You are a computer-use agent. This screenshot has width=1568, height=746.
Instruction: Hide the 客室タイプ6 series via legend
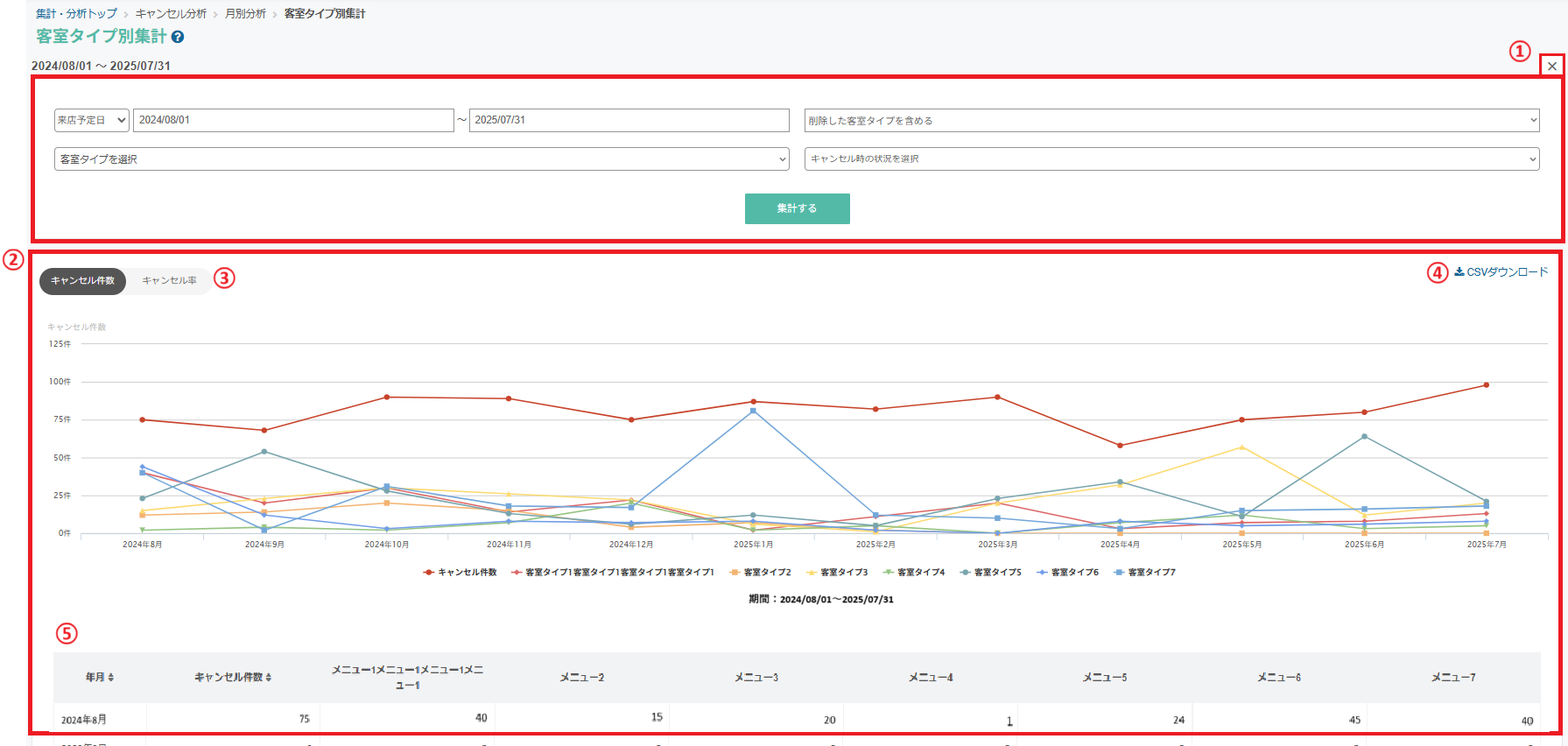coord(1068,572)
